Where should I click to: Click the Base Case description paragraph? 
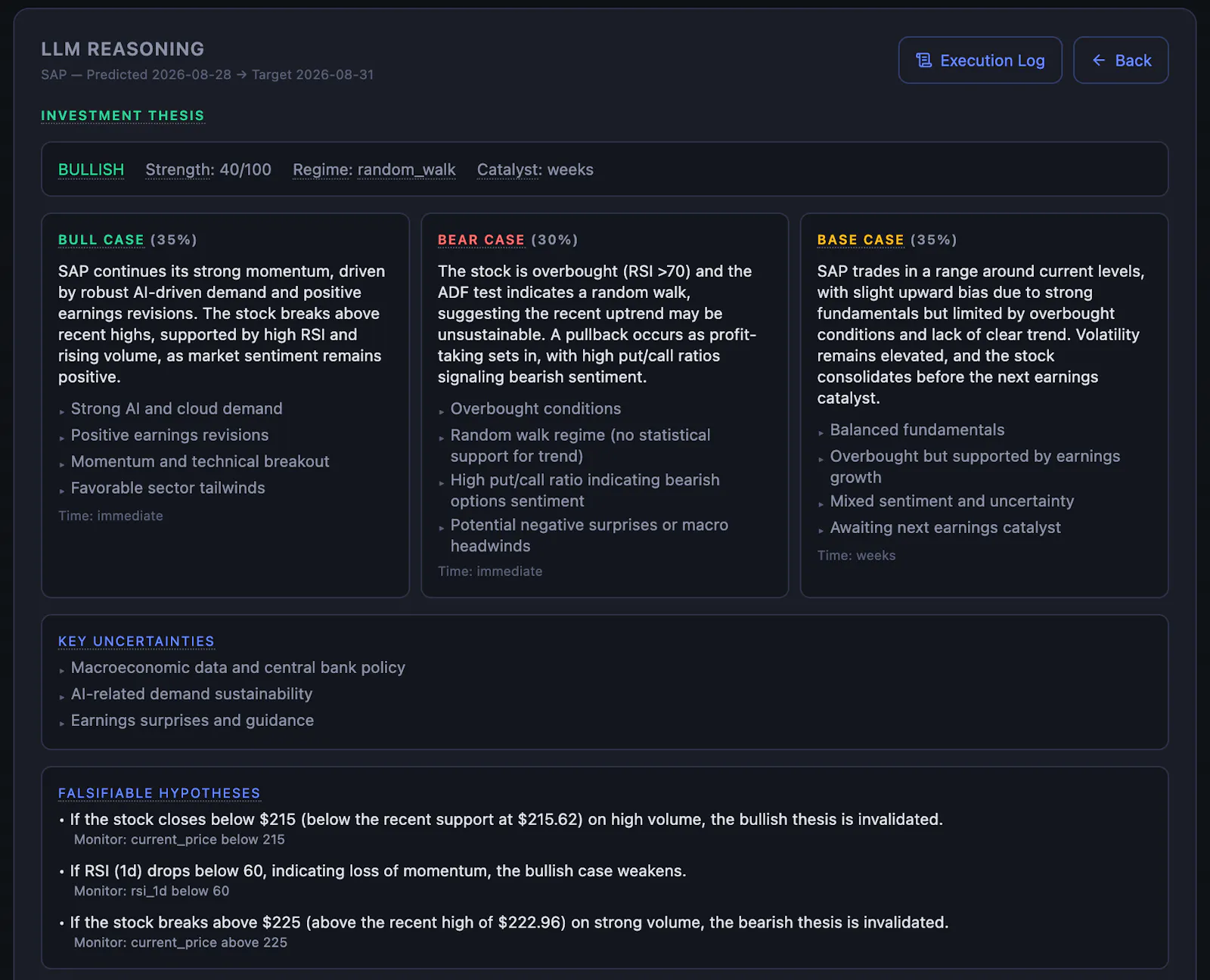[981, 334]
